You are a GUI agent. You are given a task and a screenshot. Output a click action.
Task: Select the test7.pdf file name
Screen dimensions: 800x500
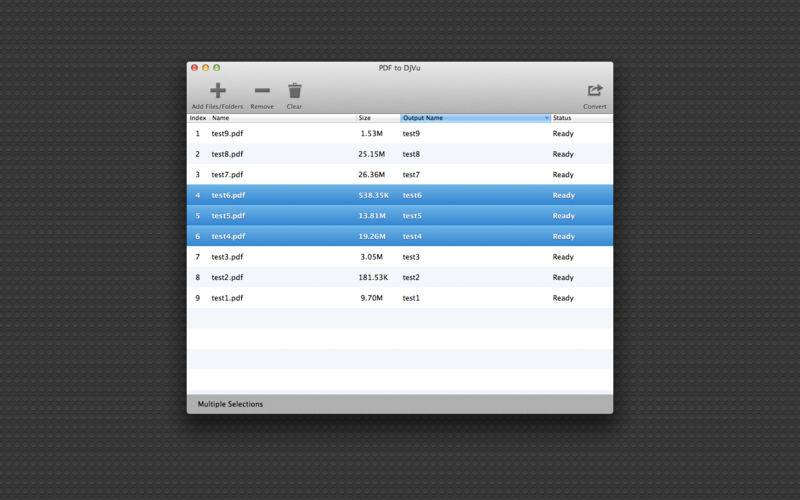(x=227, y=174)
